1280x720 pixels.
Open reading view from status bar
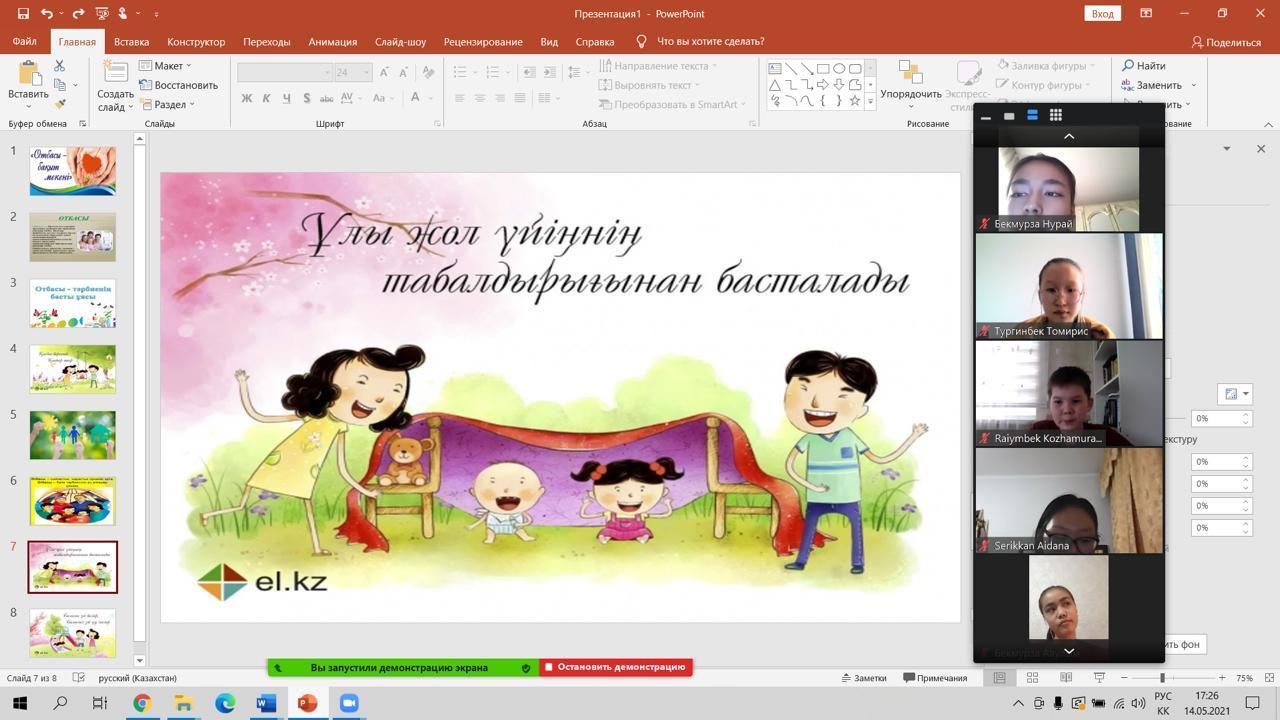tap(1065, 678)
